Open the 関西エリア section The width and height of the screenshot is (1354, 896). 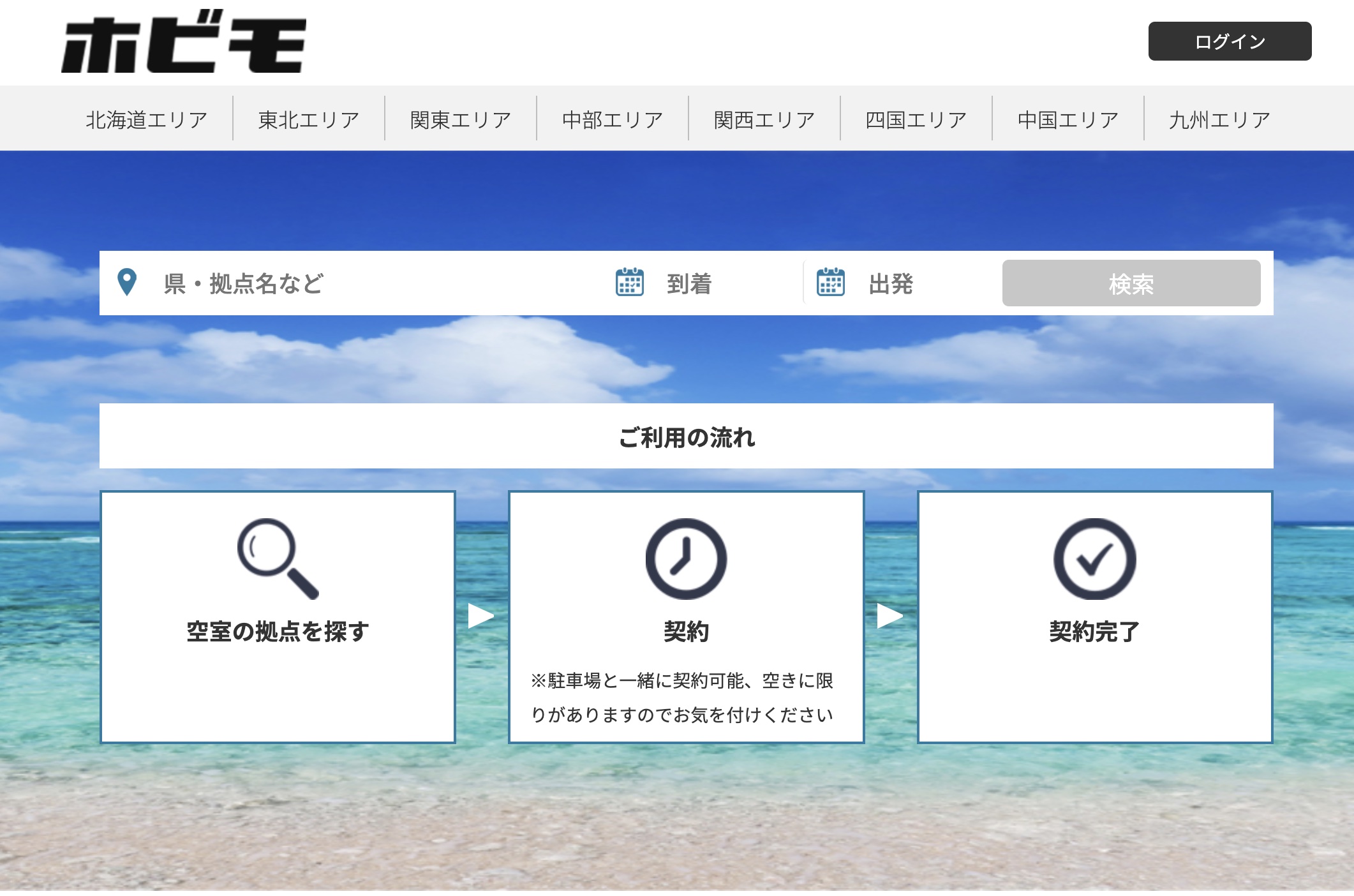763,117
